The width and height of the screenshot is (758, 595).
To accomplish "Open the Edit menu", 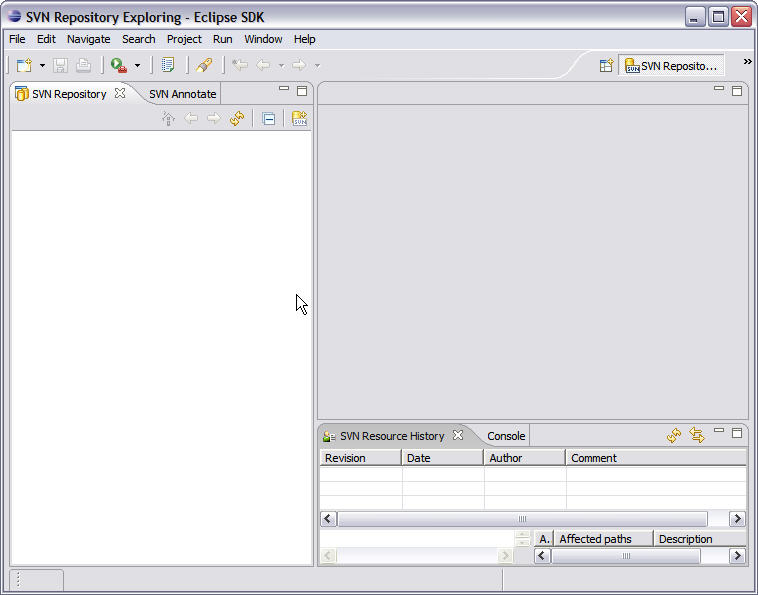I will [46, 39].
